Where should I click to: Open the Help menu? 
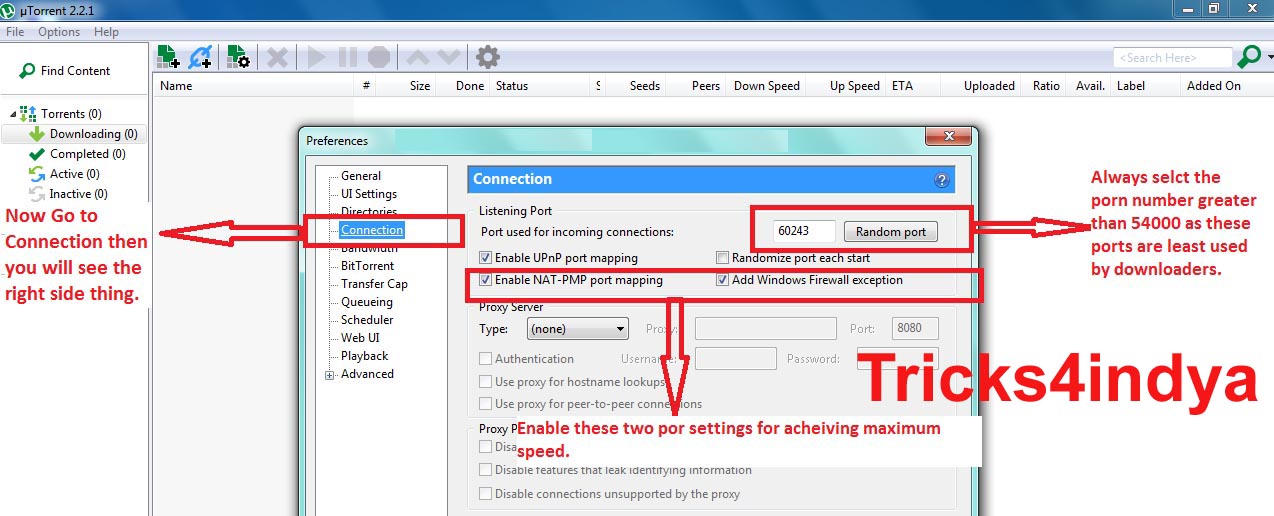[106, 32]
